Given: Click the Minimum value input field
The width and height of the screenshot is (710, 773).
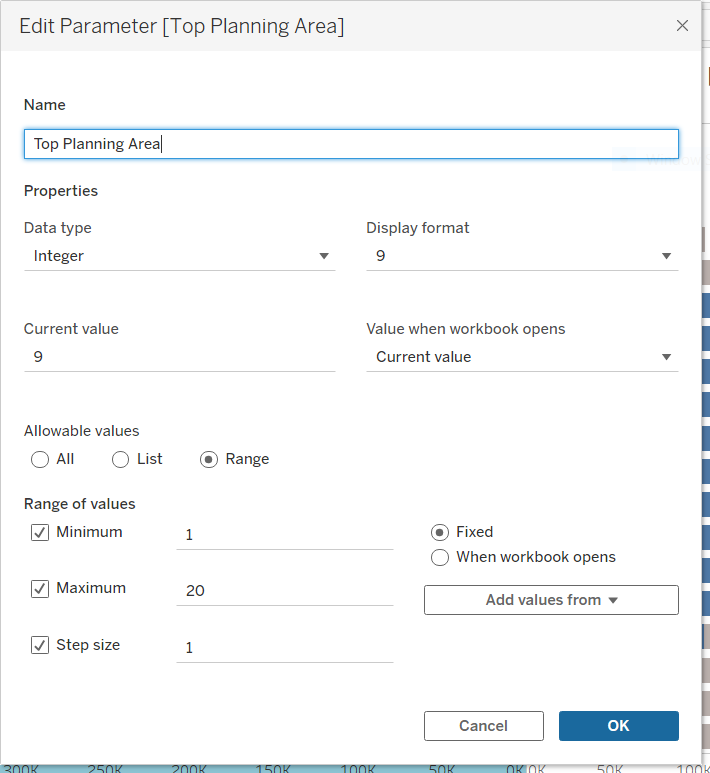Looking at the screenshot, I should [284, 535].
